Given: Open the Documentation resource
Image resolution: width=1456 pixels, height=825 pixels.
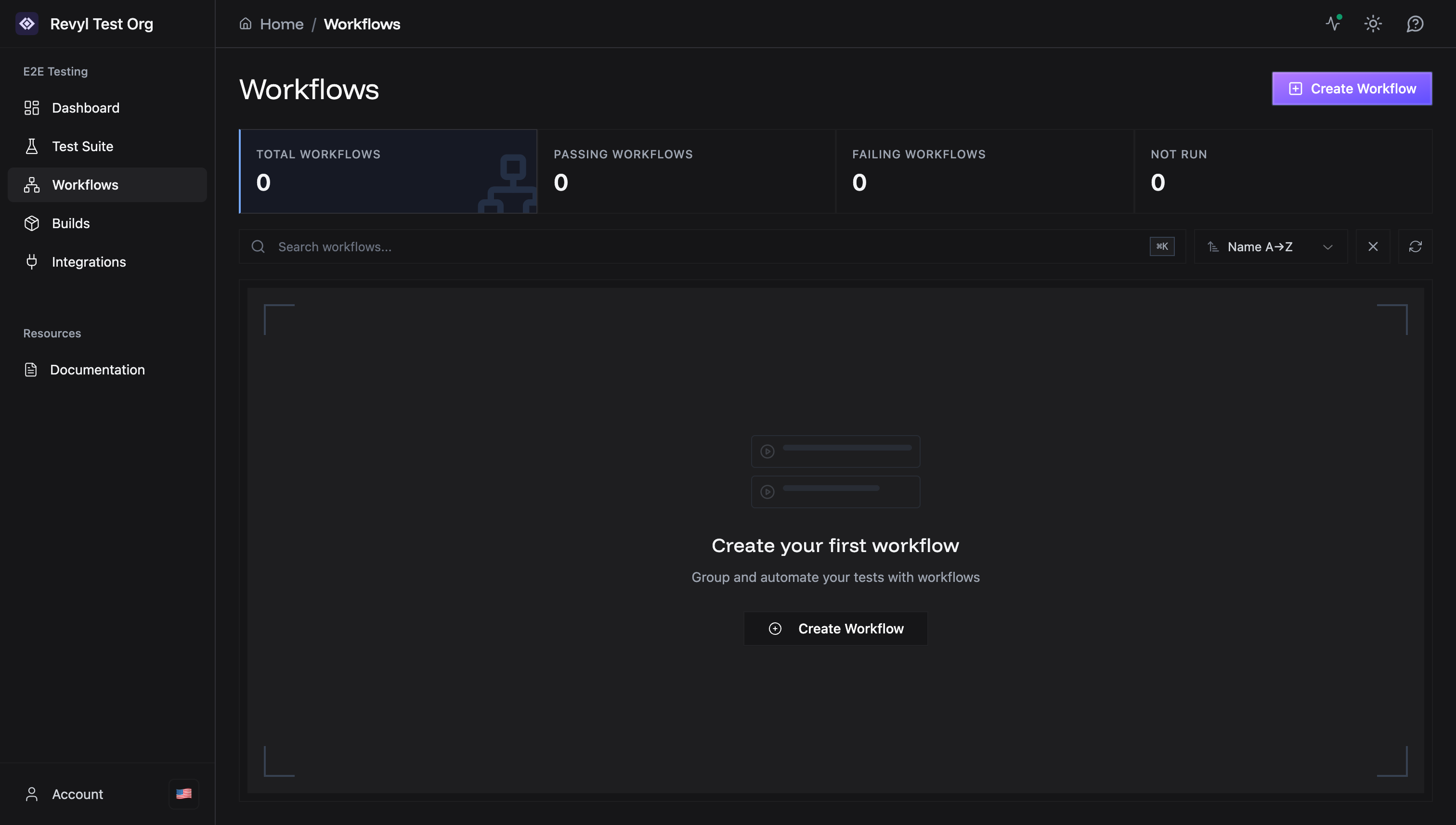Looking at the screenshot, I should pyautogui.click(x=97, y=370).
